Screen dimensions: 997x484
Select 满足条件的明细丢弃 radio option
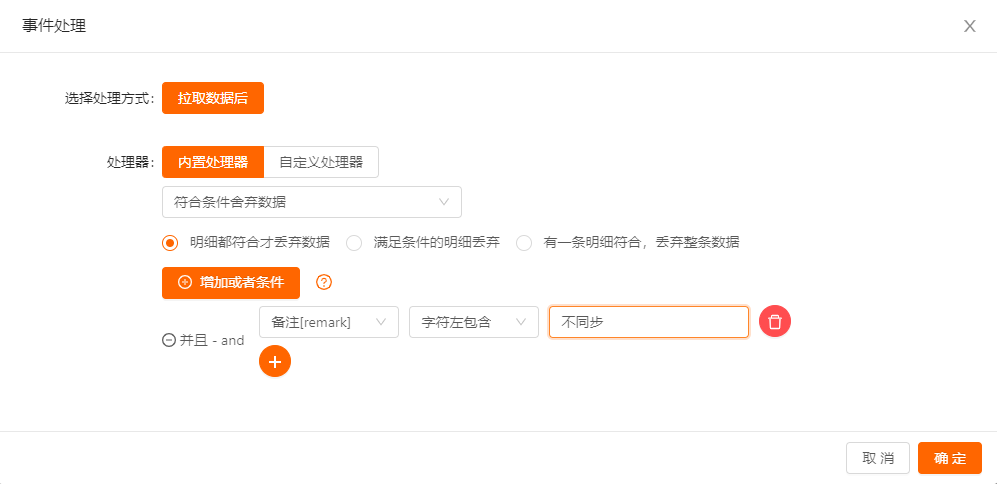(354, 242)
